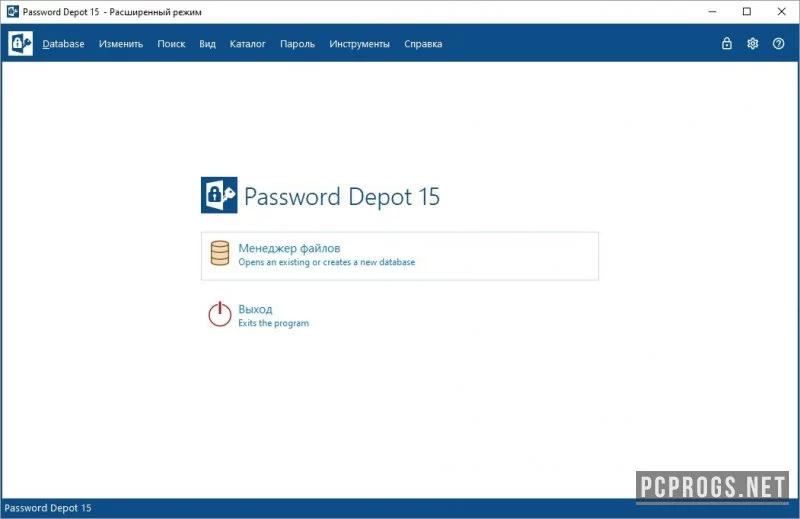
Task: Click 'Opens an existing or creates a new database'
Action: [x=327, y=262]
